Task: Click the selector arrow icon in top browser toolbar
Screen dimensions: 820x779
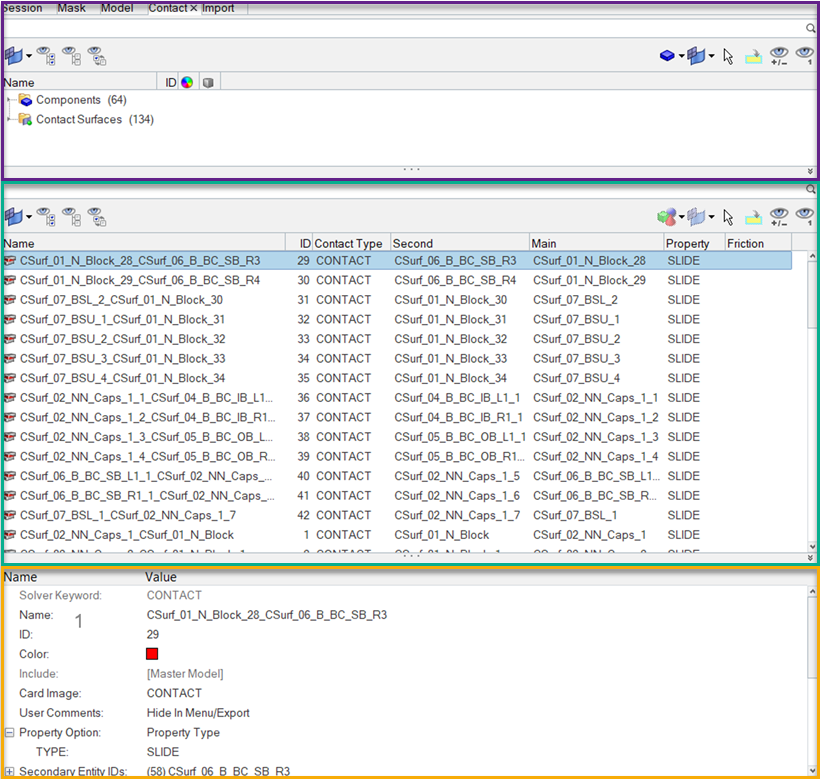Action: coord(728,56)
